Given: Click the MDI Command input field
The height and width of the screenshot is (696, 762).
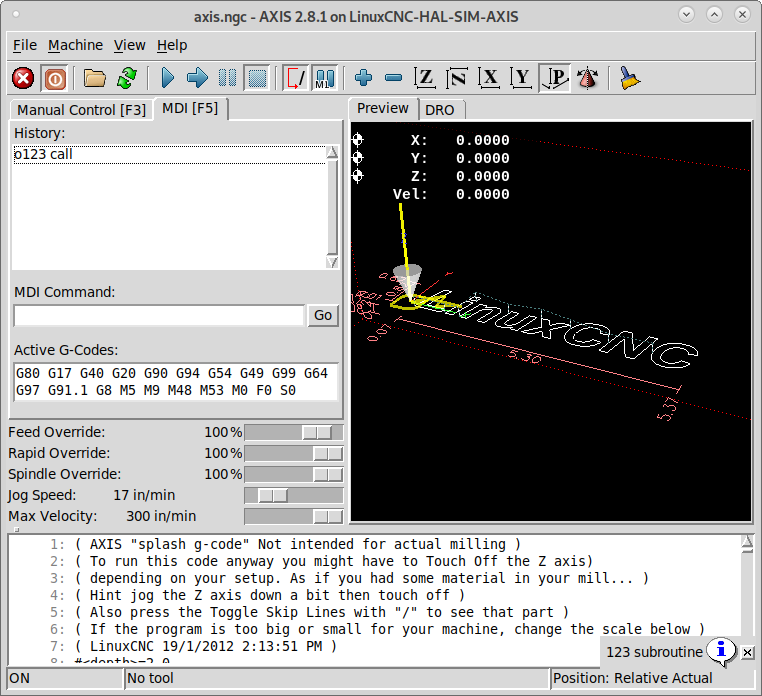Looking at the screenshot, I should click(x=159, y=316).
